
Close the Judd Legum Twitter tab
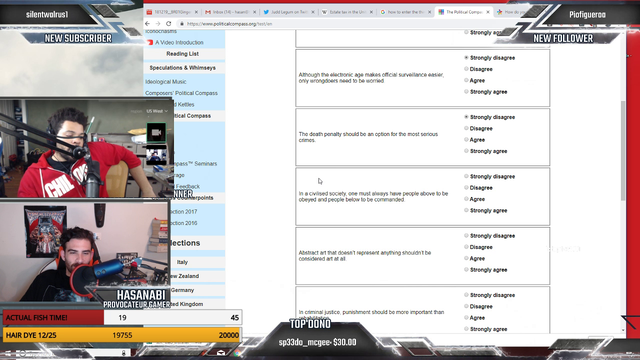point(313,12)
